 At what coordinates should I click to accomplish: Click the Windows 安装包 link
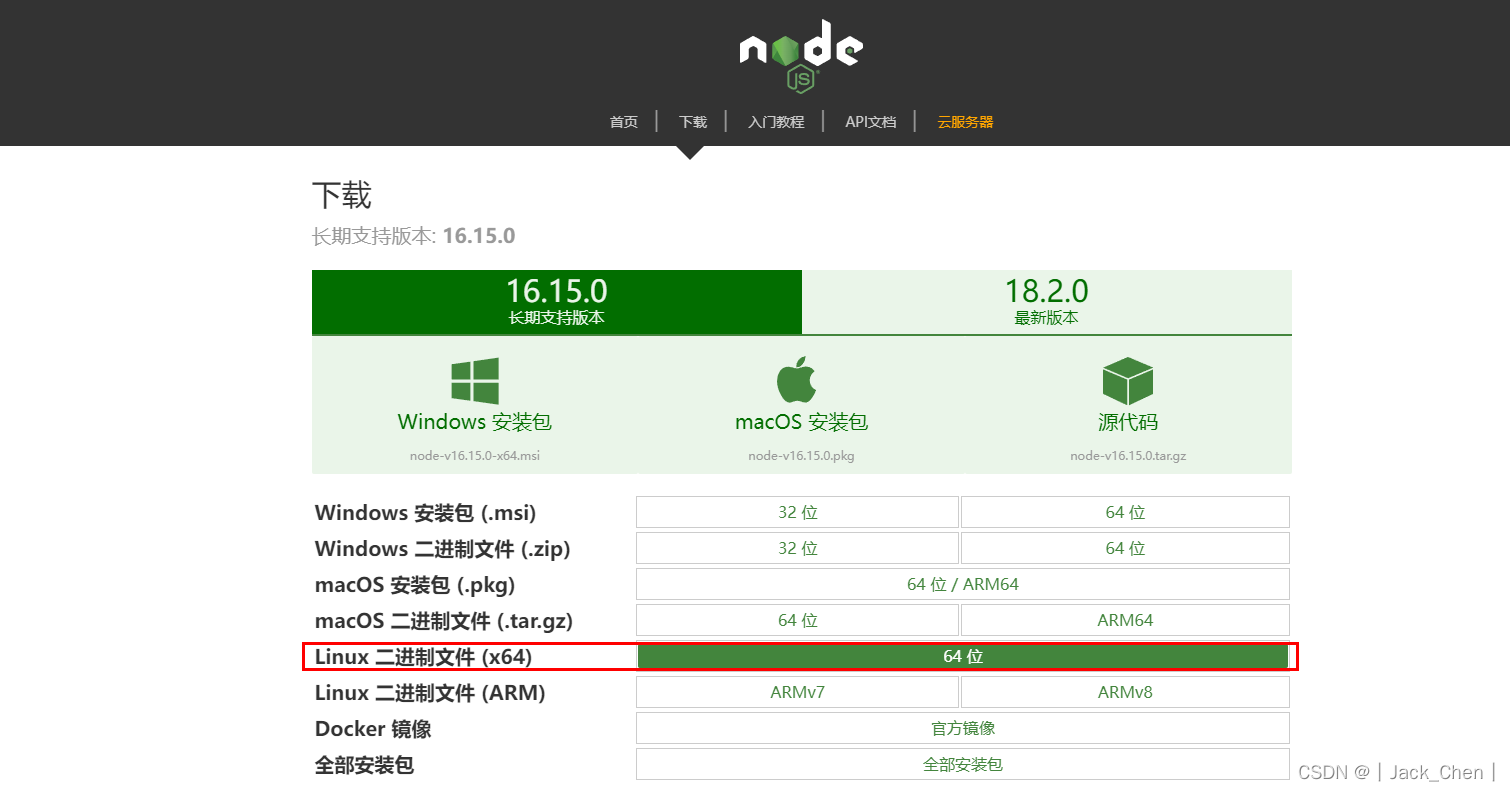[x=475, y=422]
